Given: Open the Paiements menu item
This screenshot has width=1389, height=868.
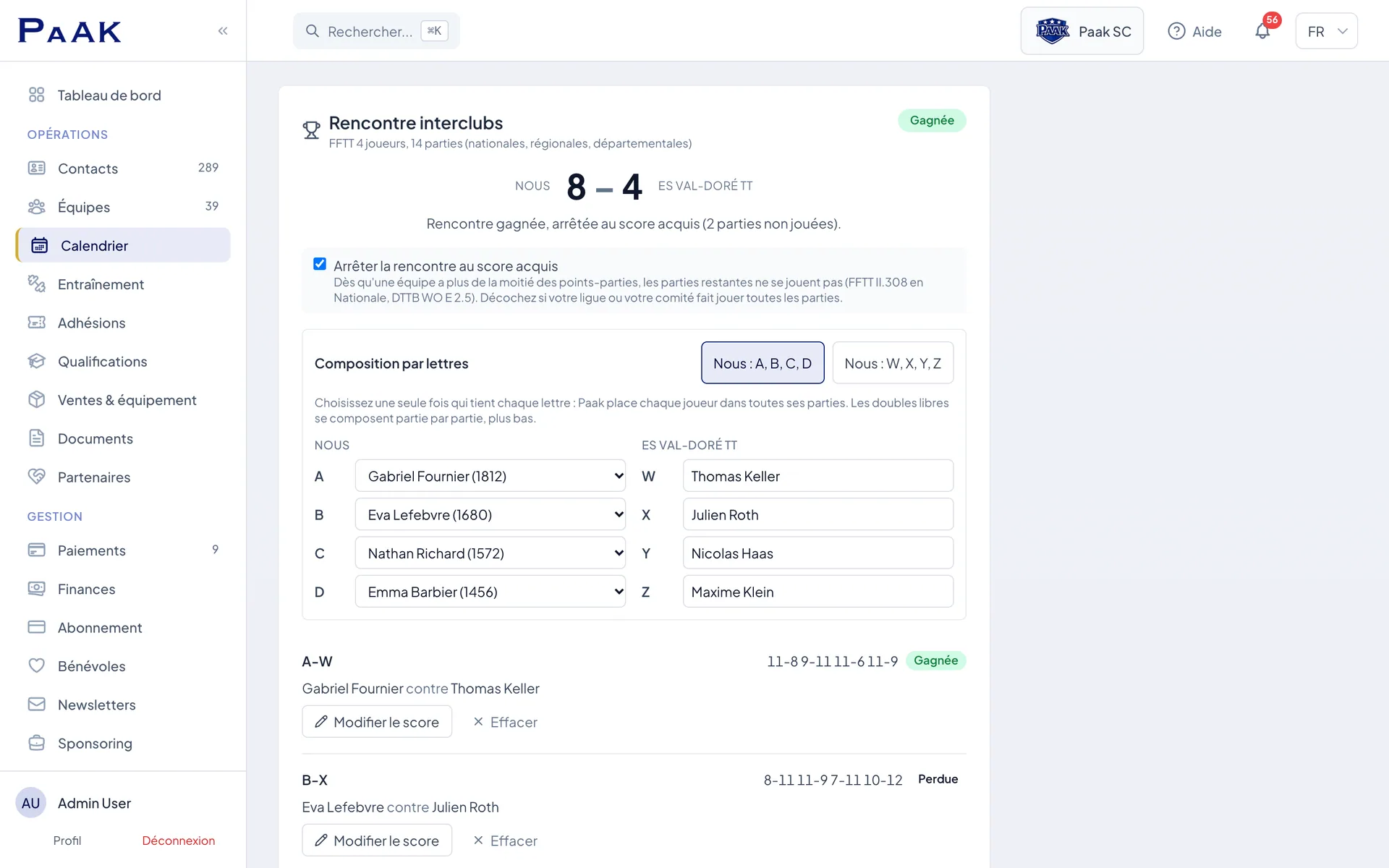Looking at the screenshot, I should tap(123, 550).
